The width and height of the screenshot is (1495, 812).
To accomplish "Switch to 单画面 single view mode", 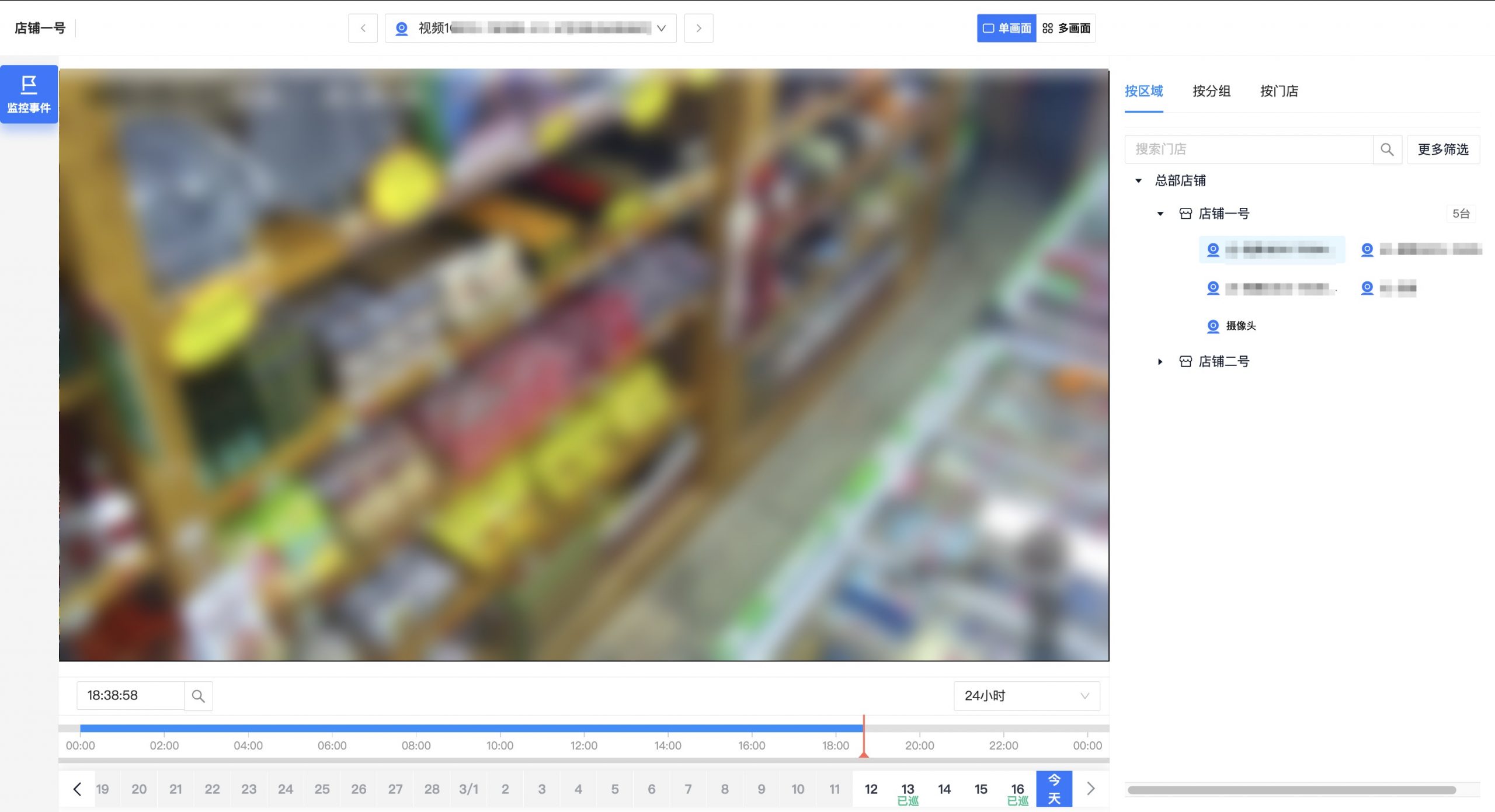I will [x=1006, y=28].
